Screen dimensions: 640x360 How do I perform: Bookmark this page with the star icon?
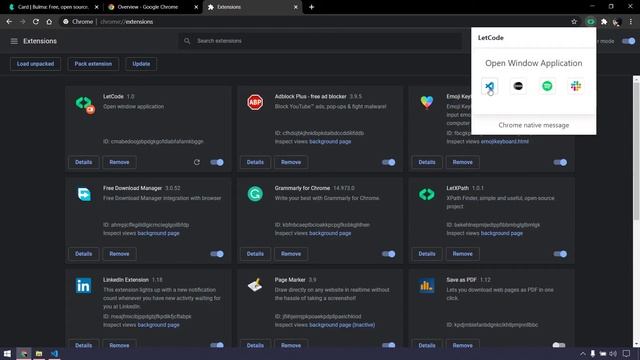click(x=574, y=22)
